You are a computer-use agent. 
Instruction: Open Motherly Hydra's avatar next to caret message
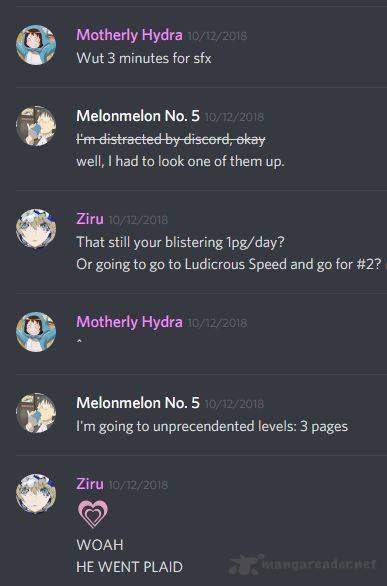(x=36, y=332)
